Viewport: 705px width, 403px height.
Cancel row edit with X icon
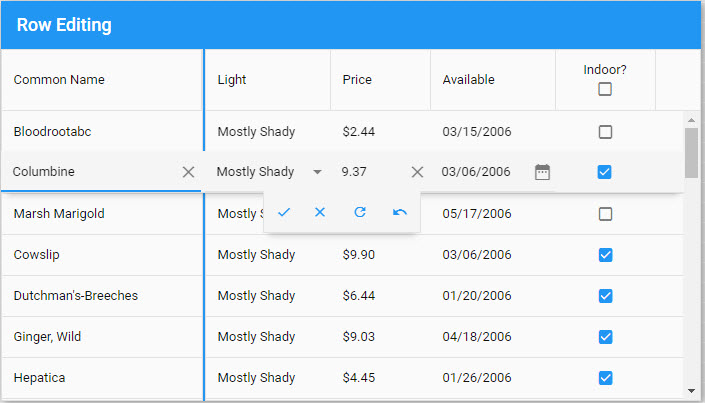coord(320,212)
